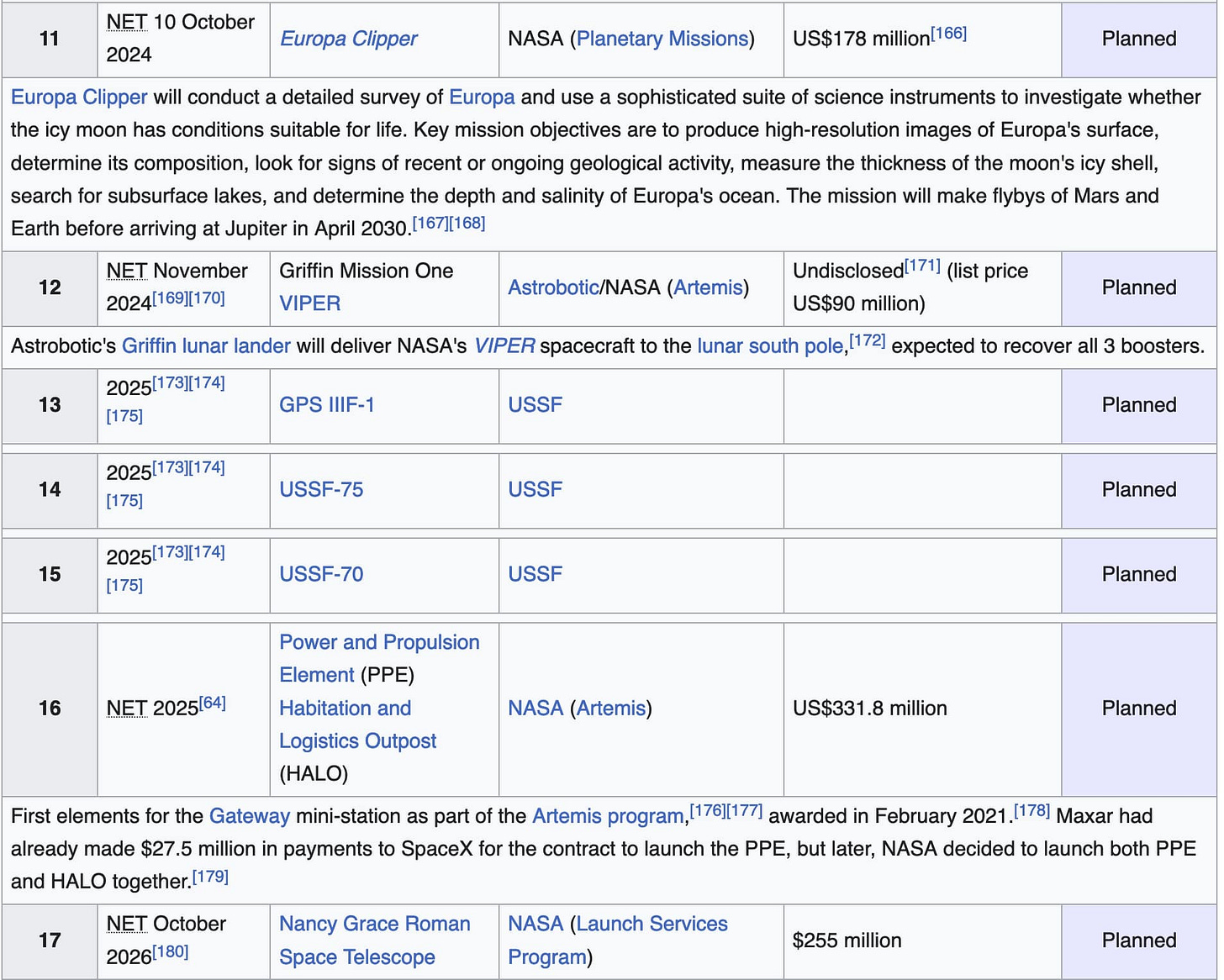Open the VIPER link under Griffin Mission One
Screen dimensions: 1224x980
[x=309, y=303]
